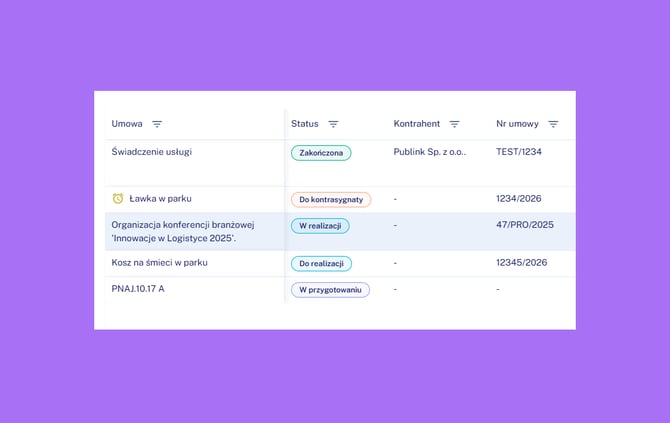Image resolution: width=670 pixels, height=423 pixels.
Task: Sort by the Umowa column header
Action: point(127,124)
